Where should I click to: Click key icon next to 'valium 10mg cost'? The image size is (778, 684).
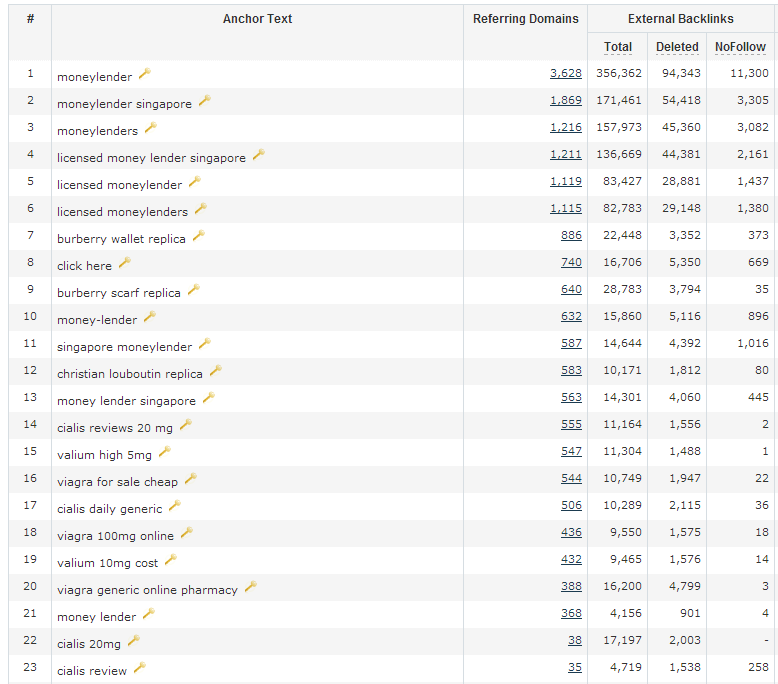tap(171, 560)
